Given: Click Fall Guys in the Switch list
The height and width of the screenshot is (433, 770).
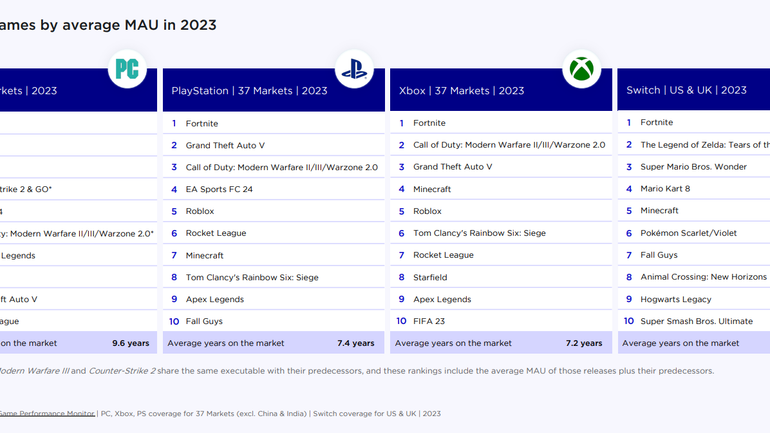Looking at the screenshot, I should pyautogui.click(x=694, y=255).
